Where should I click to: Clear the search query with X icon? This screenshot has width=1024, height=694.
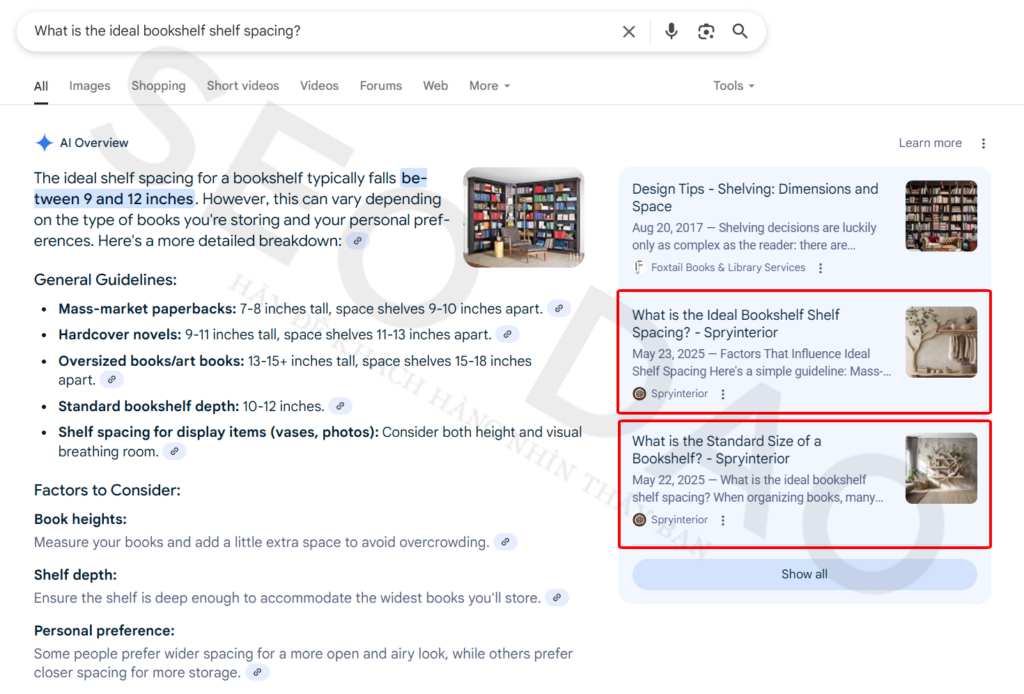pyautogui.click(x=629, y=32)
